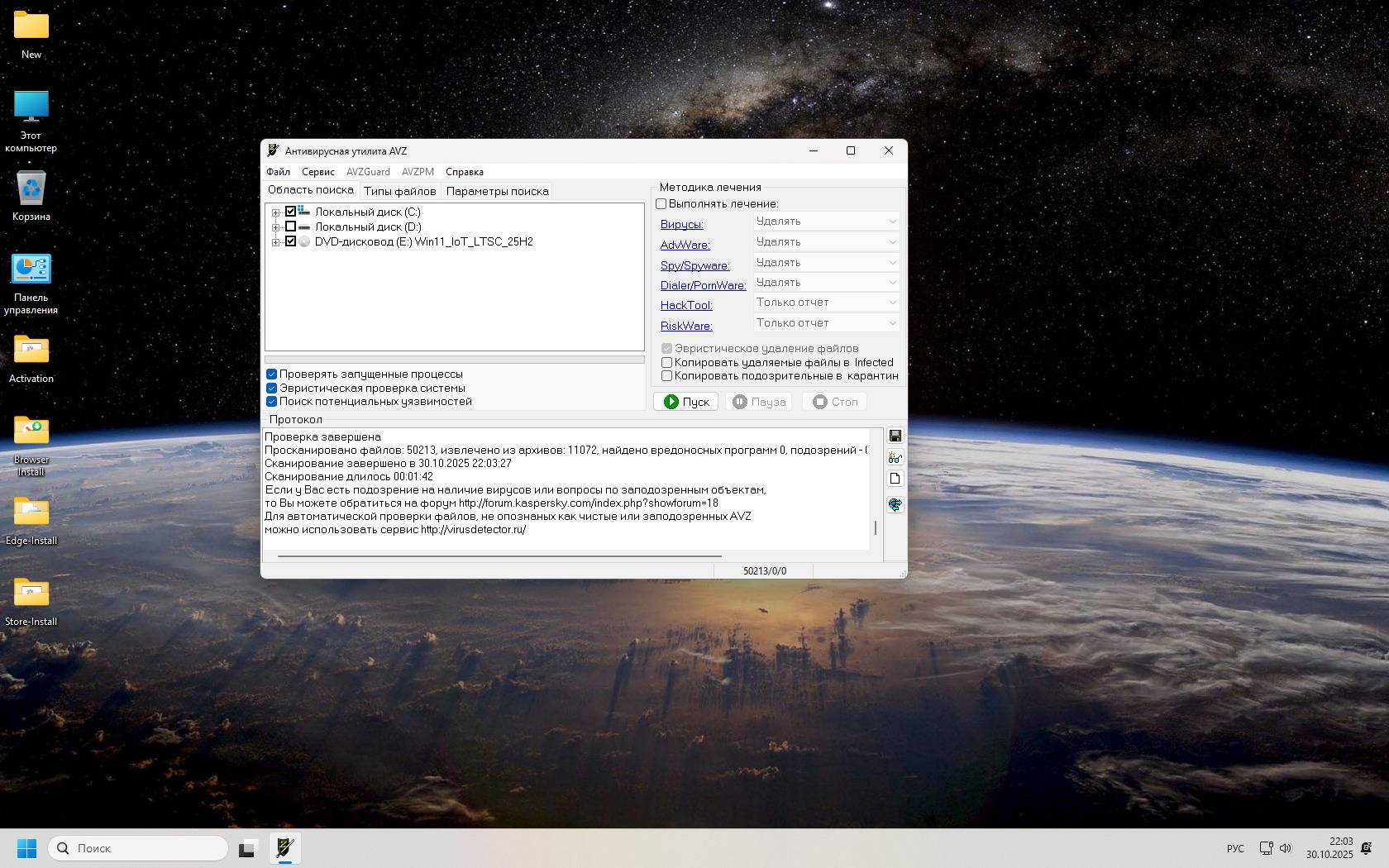Click the Spy/Spyware link
The width and height of the screenshot is (1389, 868).
694,265
